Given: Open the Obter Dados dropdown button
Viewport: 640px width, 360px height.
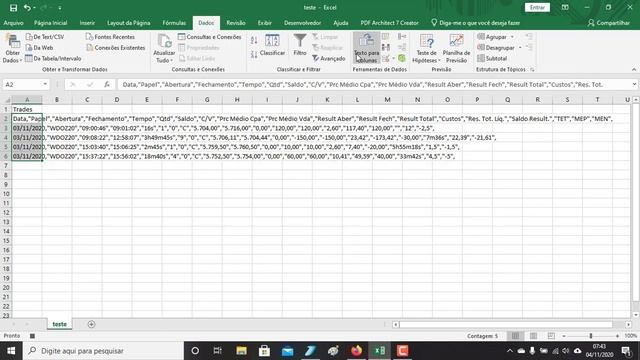Looking at the screenshot, I should point(12,49).
